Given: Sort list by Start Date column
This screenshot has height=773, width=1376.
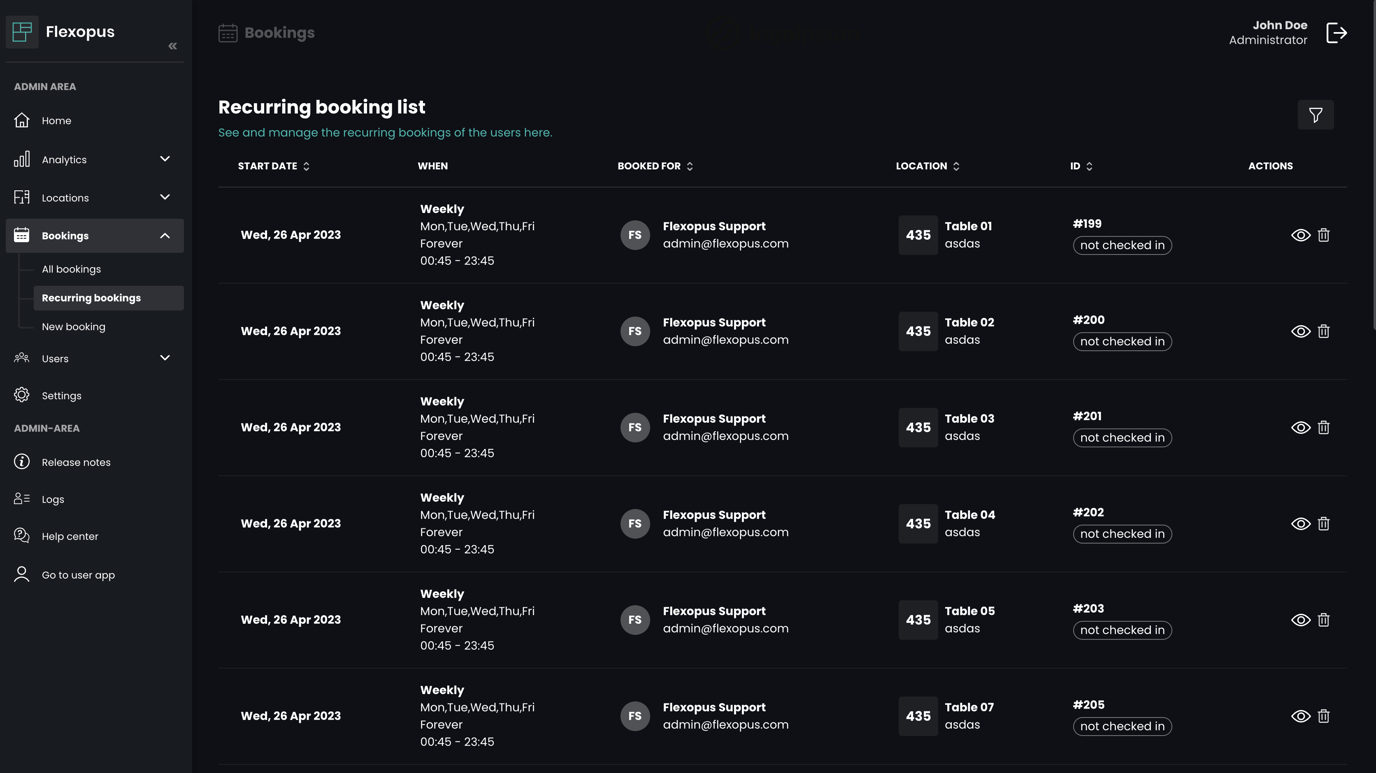Looking at the screenshot, I should point(274,166).
